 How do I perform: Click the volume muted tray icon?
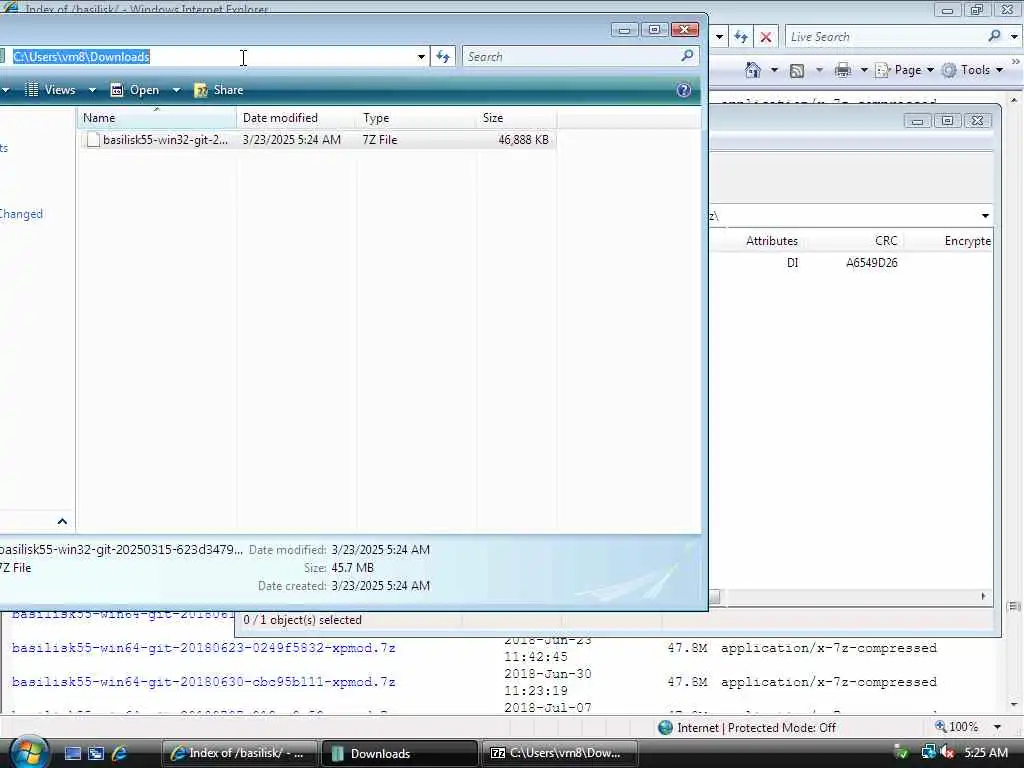tap(947, 753)
